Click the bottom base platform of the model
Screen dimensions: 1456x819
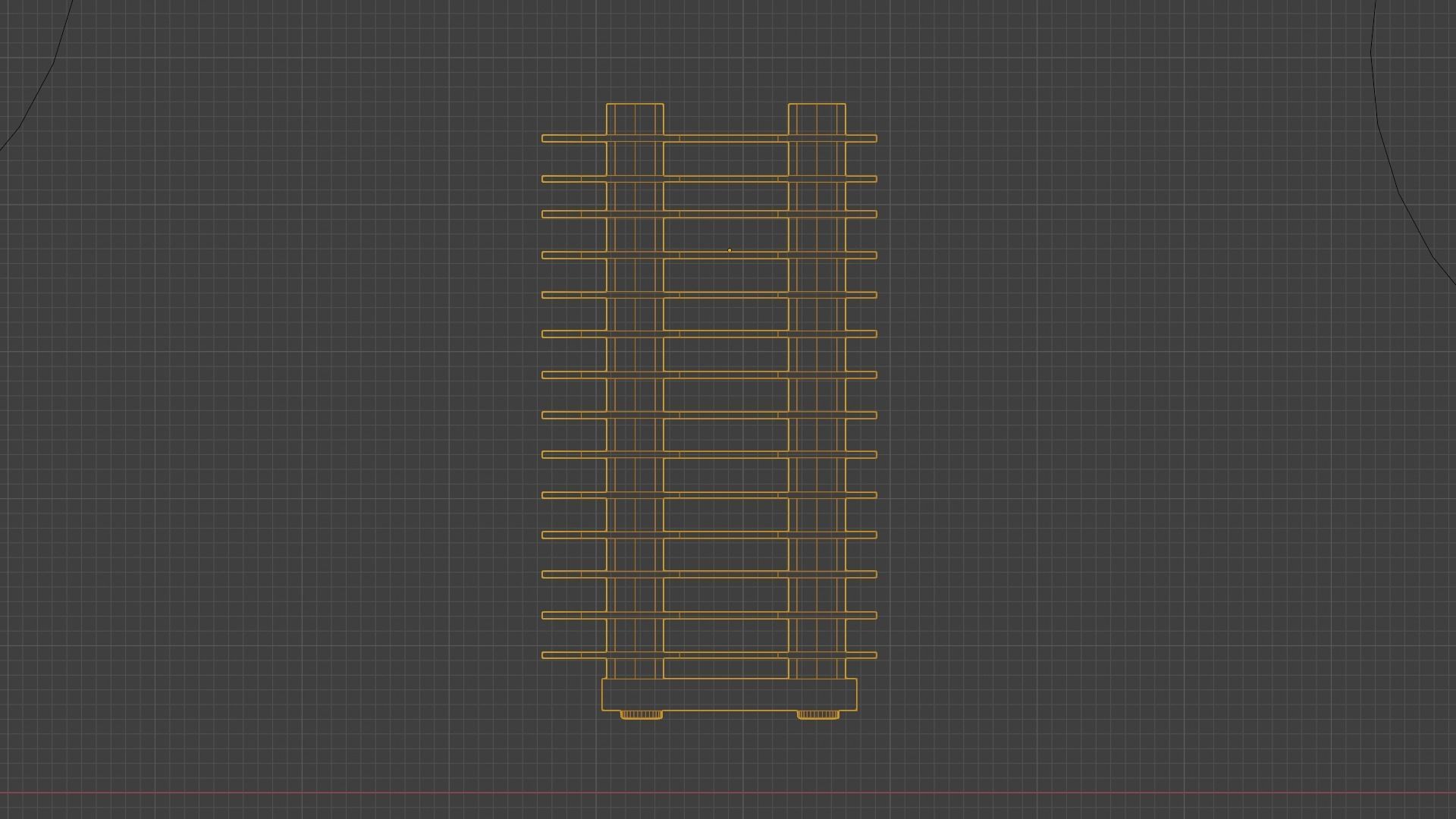[x=728, y=694]
